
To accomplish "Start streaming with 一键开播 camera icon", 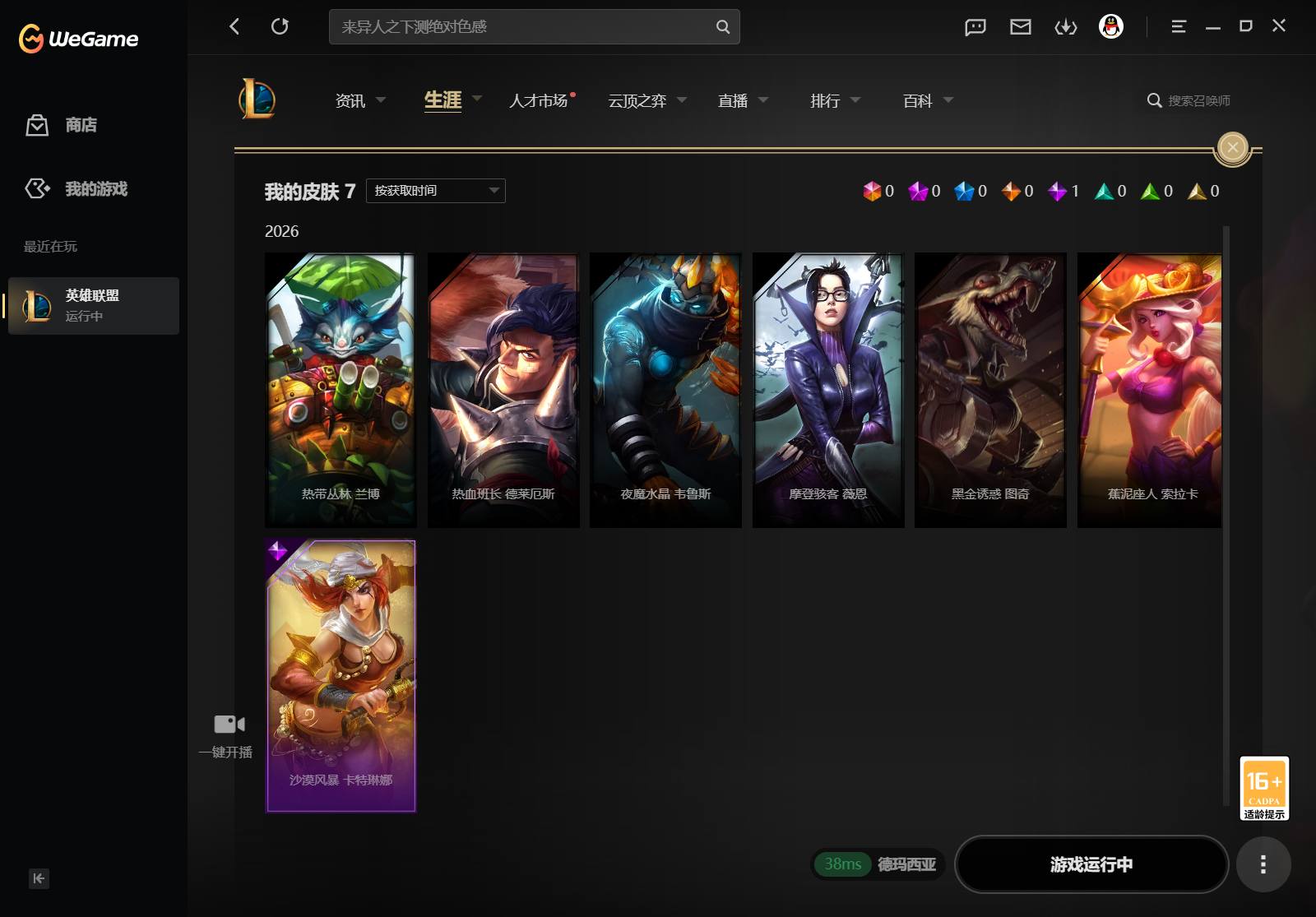I will pyautogui.click(x=229, y=724).
